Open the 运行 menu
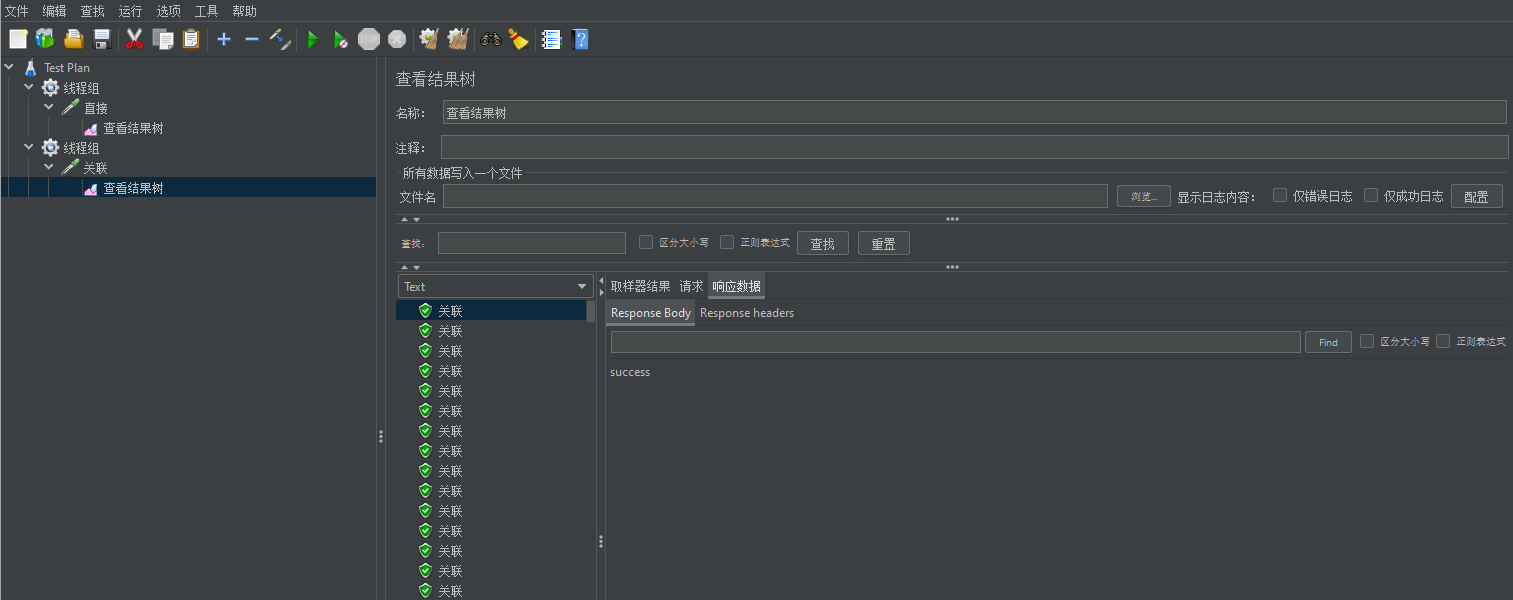 tap(130, 11)
